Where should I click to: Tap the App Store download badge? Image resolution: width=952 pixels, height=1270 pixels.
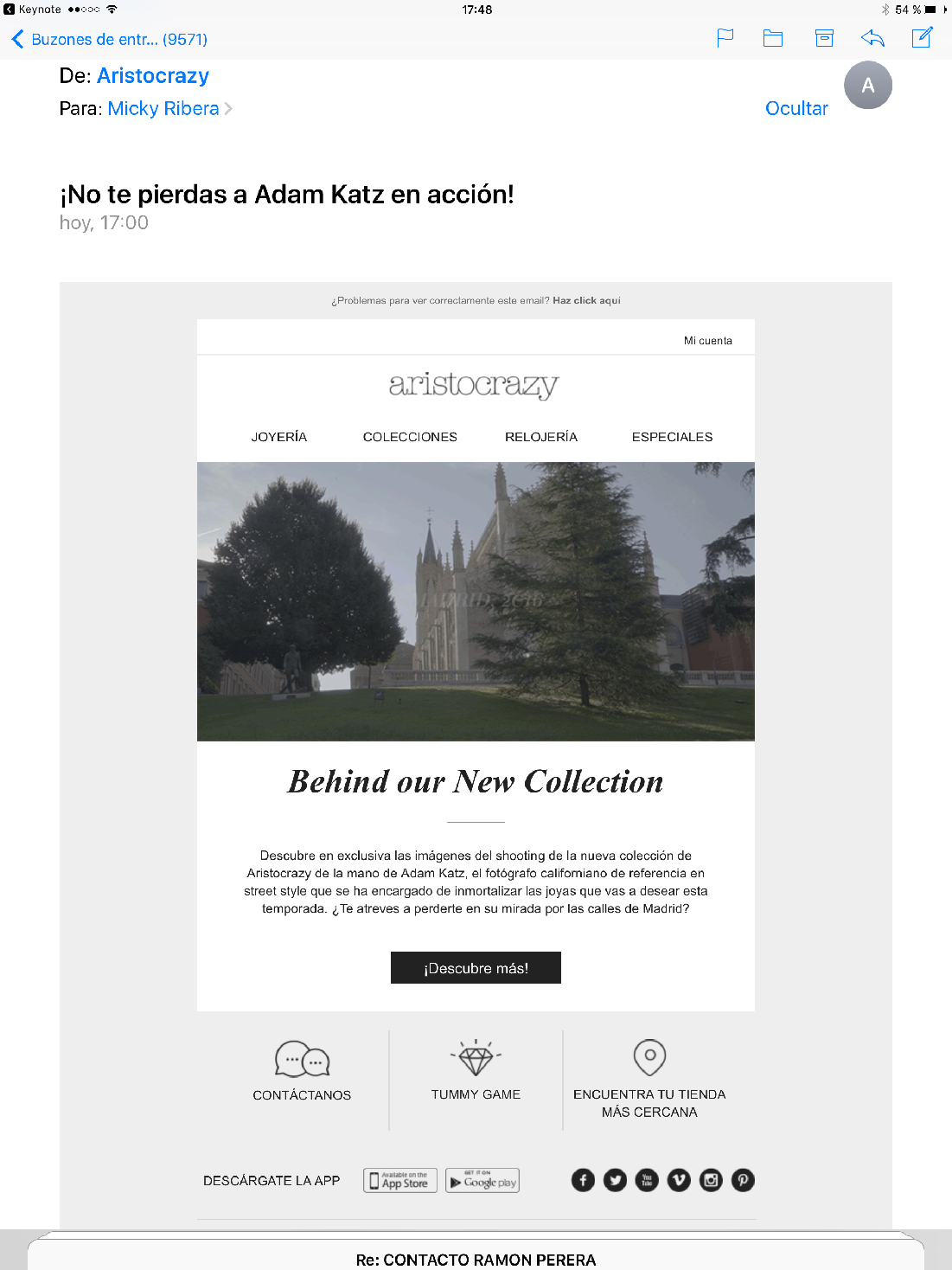point(400,1181)
